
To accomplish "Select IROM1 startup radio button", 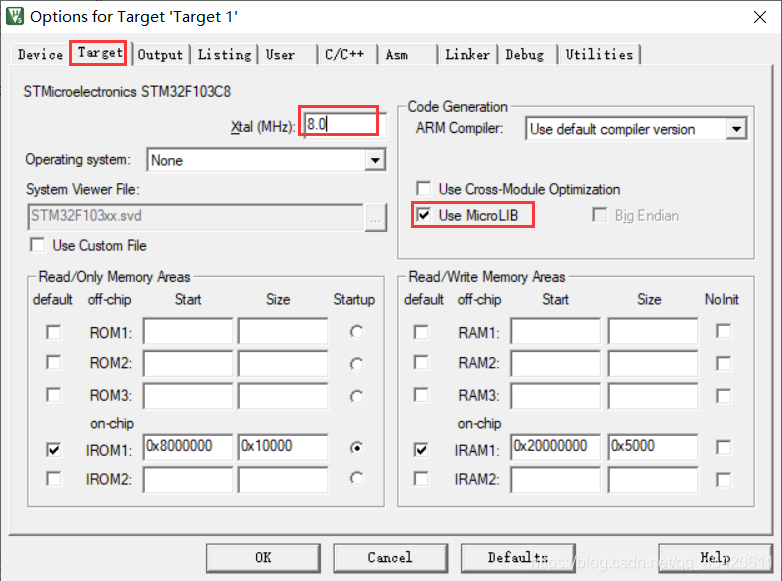I will [356, 448].
